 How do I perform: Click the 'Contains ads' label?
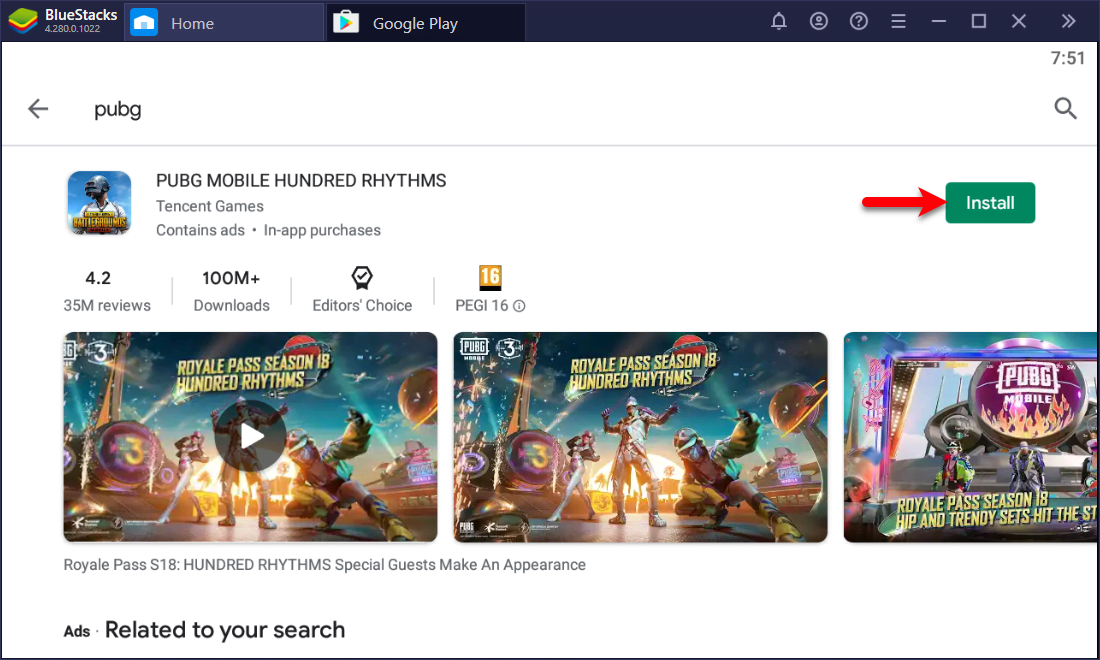(x=200, y=230)
